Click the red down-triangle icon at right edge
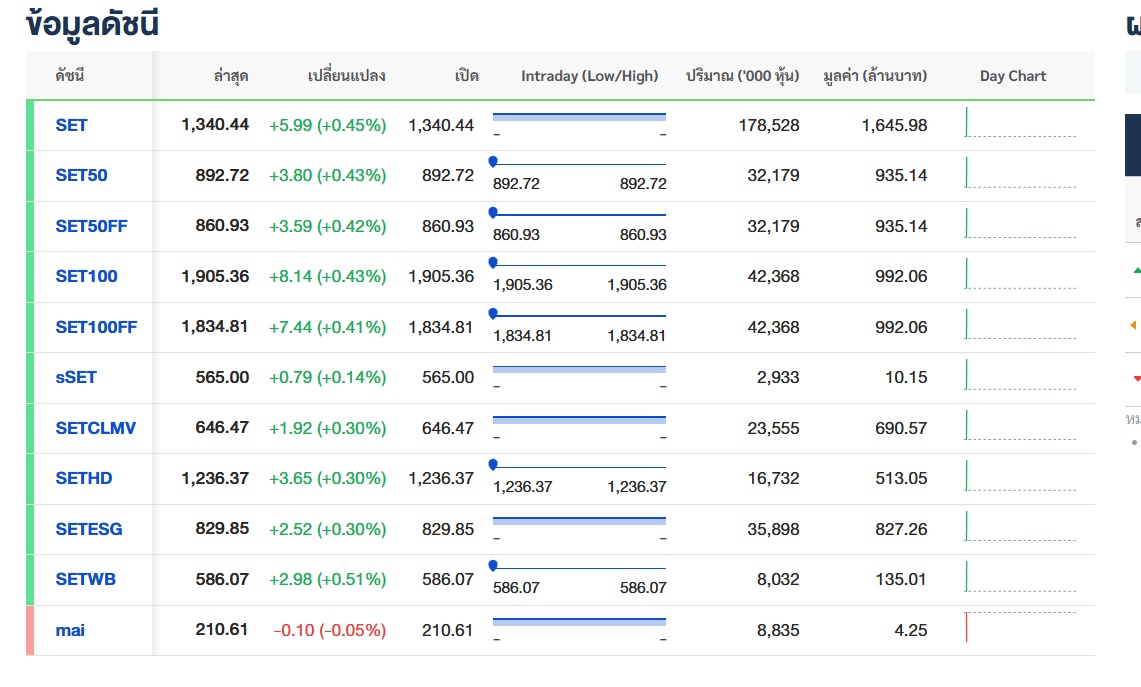 pyautogui.click(x=1136, y=378)
